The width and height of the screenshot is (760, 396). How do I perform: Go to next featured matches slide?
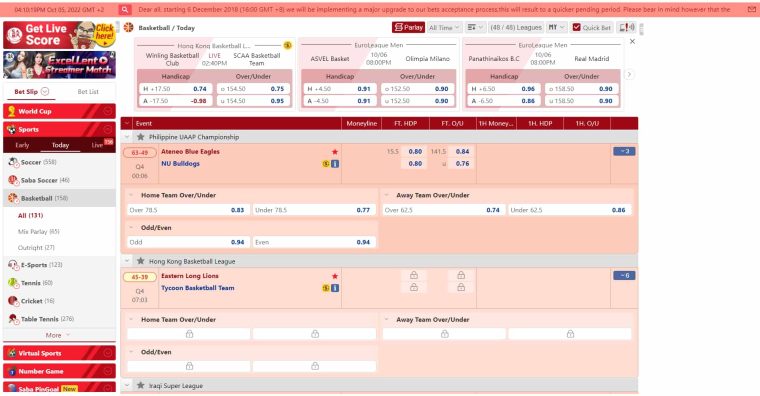[629, 75]
